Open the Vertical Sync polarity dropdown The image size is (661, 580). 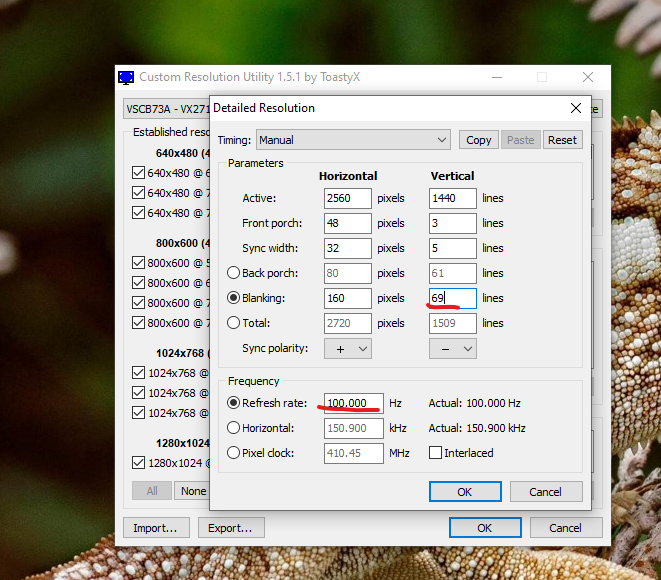[x=453, y=349]
